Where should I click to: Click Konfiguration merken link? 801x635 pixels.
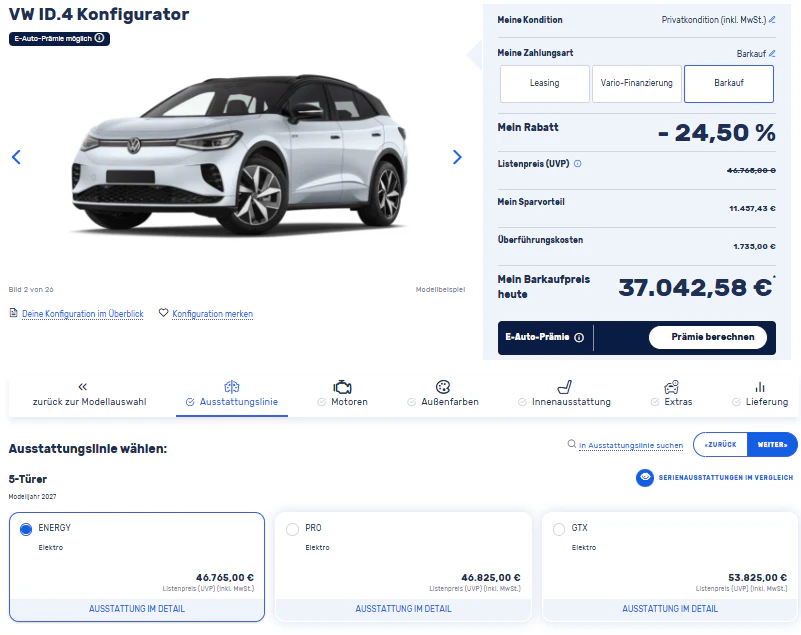213,314
